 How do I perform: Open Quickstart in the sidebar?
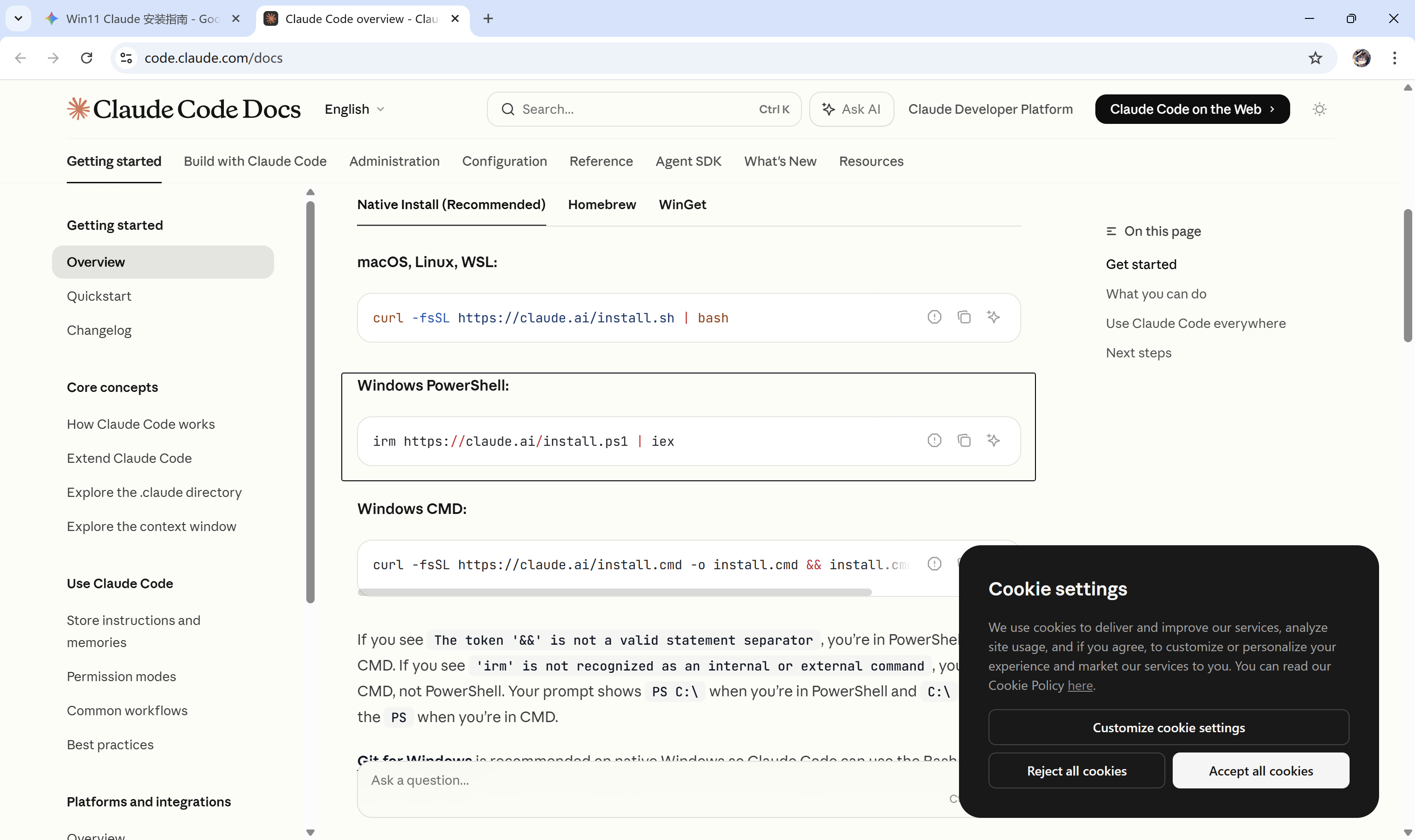coord(99,296)
